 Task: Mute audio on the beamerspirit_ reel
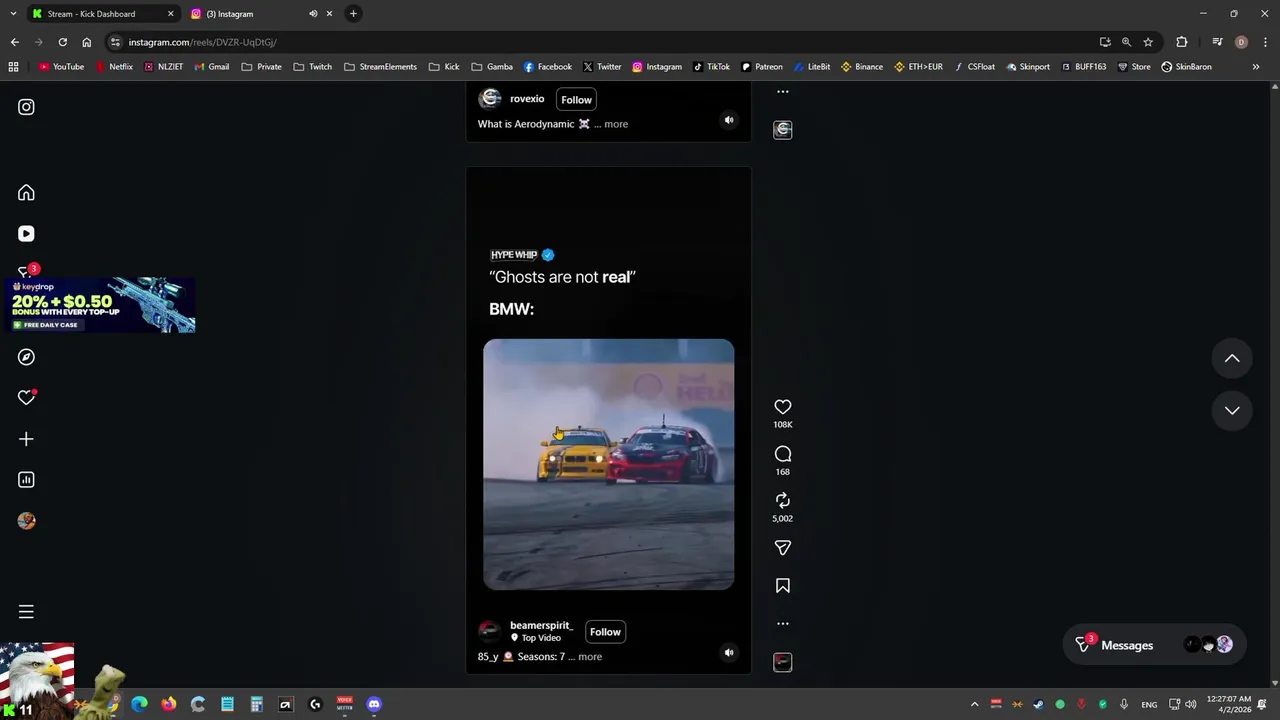click(x=729, y=653)
